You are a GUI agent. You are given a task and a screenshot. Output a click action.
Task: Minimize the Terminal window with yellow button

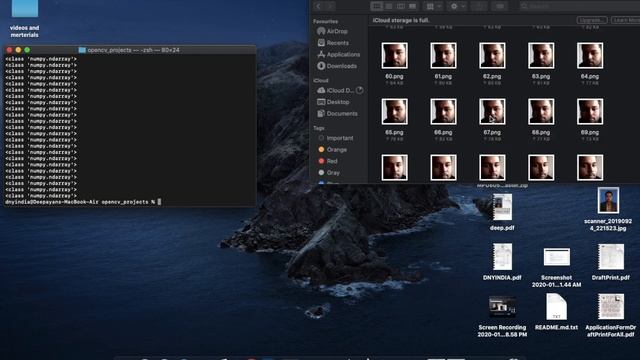(18, 50)
